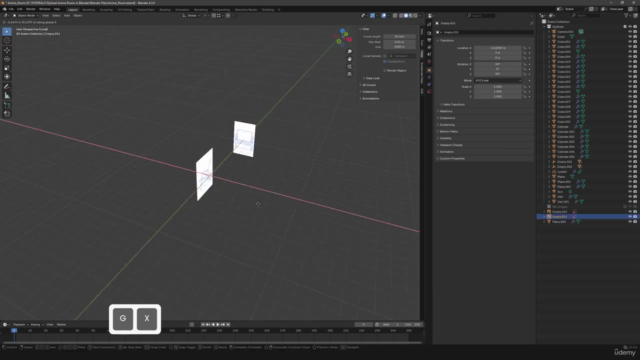
Task: Toggle the Local Camera checkbox
Action: [384, 56]
